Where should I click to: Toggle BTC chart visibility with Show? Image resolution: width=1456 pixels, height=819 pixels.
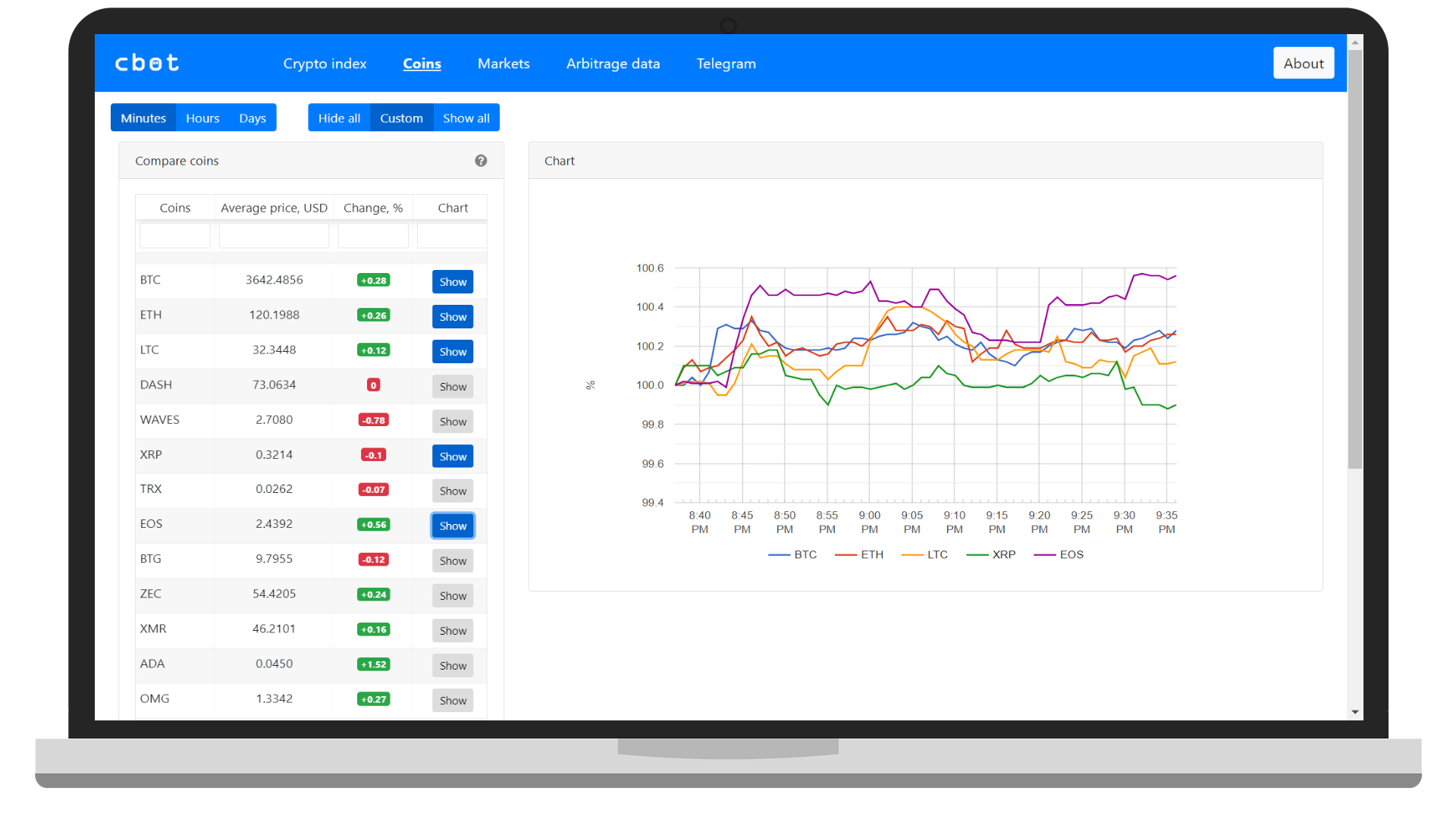453,281
